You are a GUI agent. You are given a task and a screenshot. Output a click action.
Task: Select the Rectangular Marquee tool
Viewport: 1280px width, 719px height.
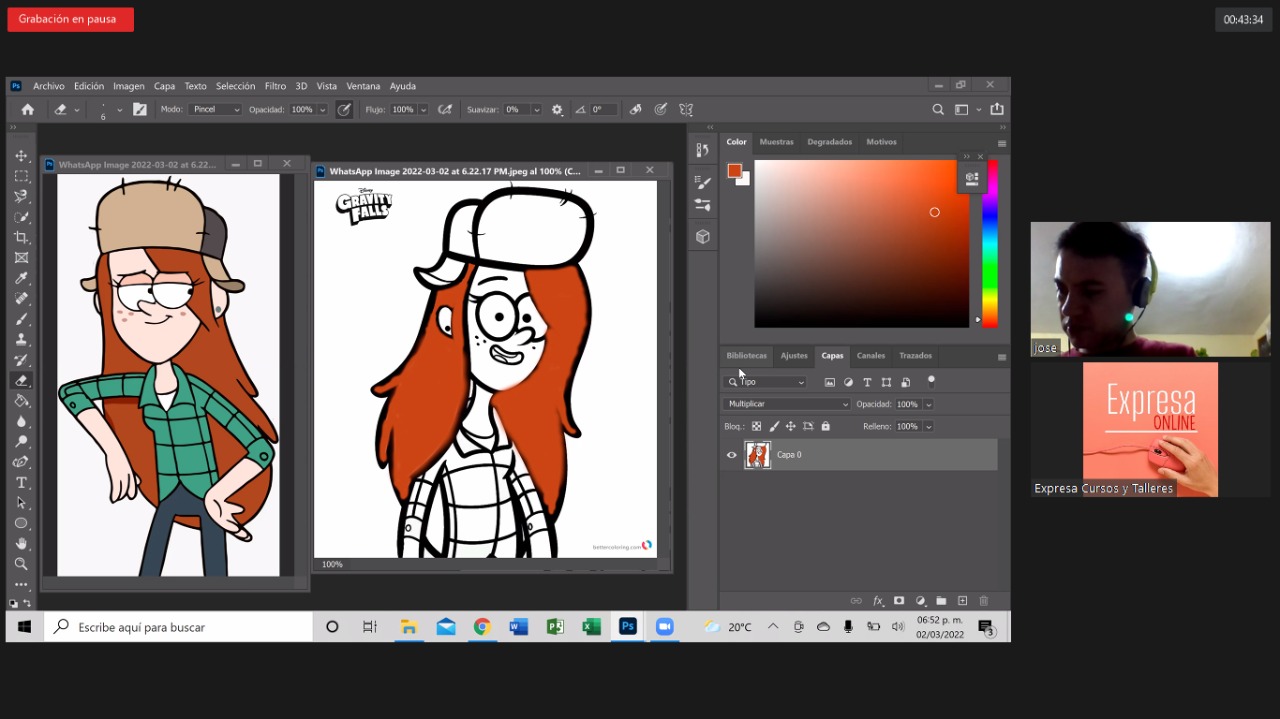click(21, 176)
